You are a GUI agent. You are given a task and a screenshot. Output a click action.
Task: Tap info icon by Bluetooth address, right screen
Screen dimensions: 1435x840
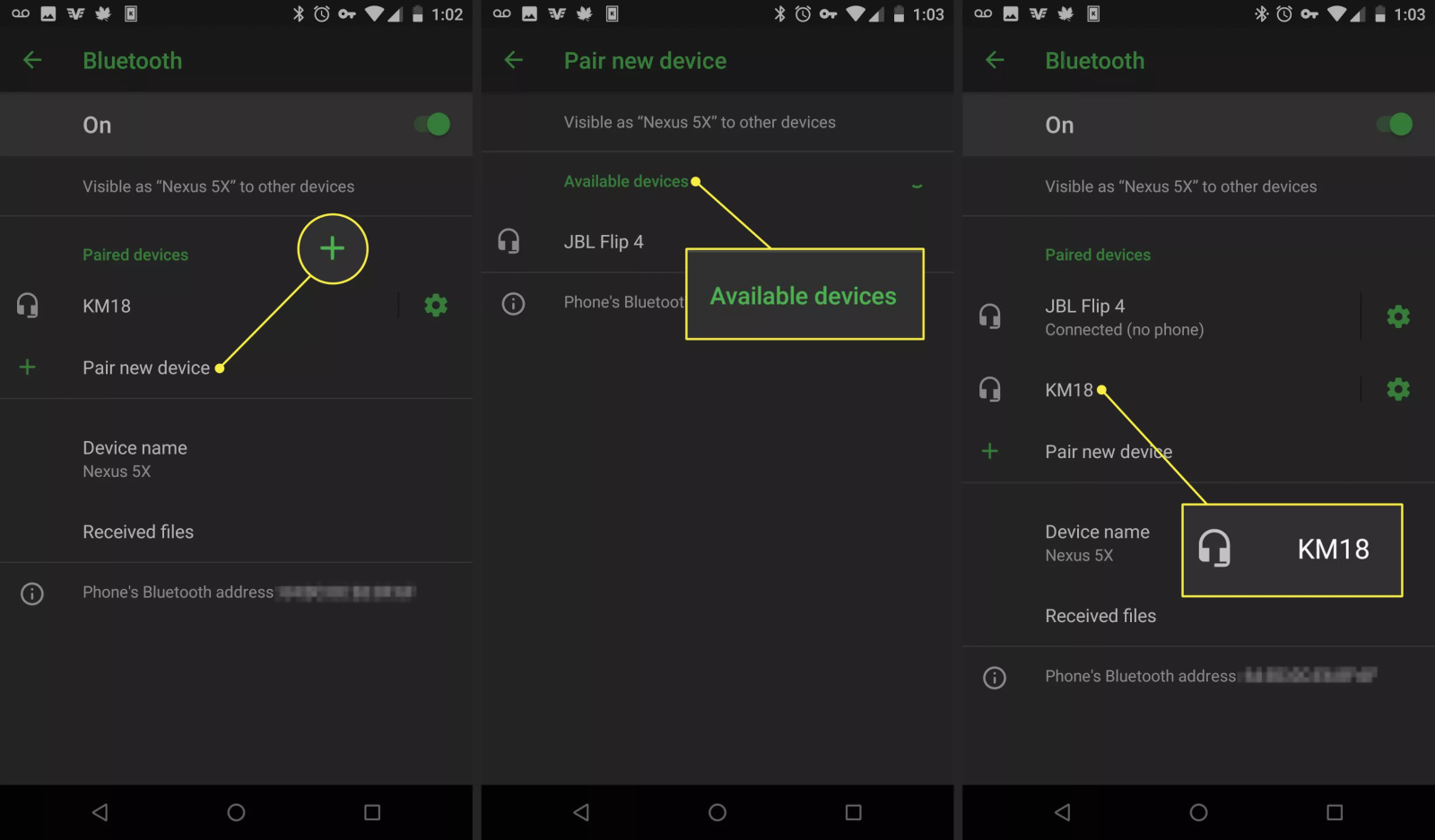[995, 678]
